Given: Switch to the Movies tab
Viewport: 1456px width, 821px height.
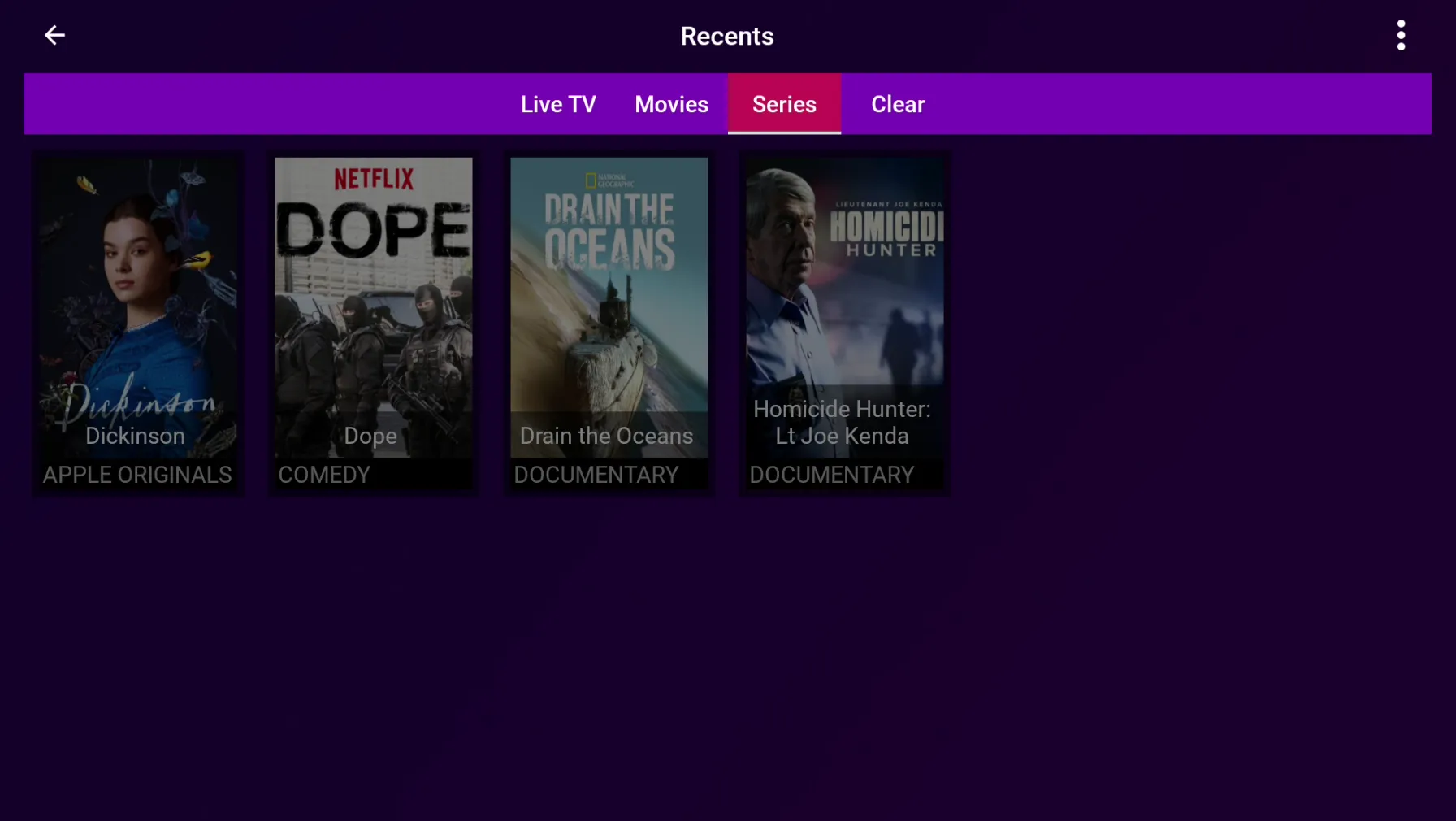Looking at the screenshot, I should (x=671, y=104).
